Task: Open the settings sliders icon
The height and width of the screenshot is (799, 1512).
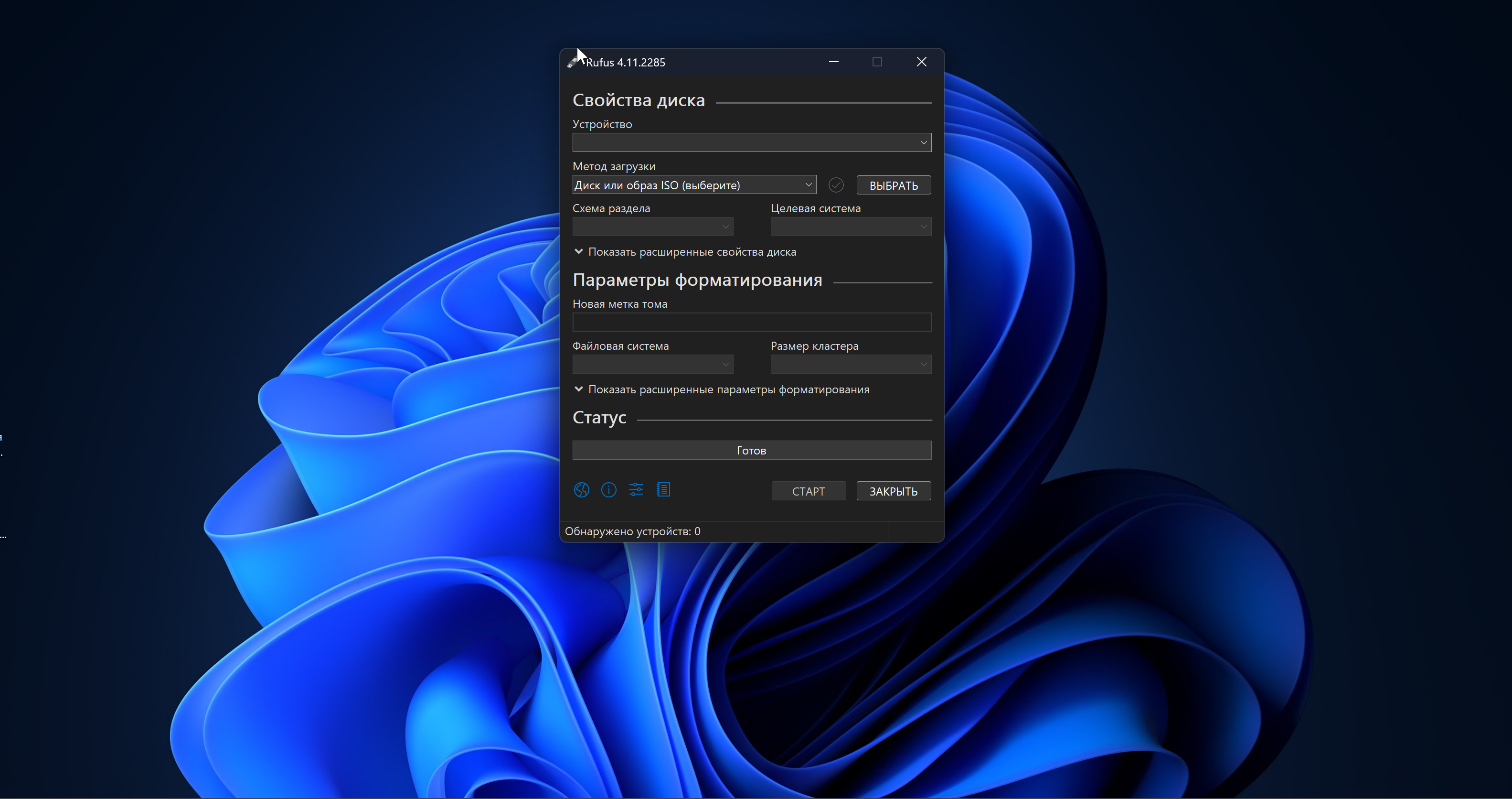Action: [636, 490]
